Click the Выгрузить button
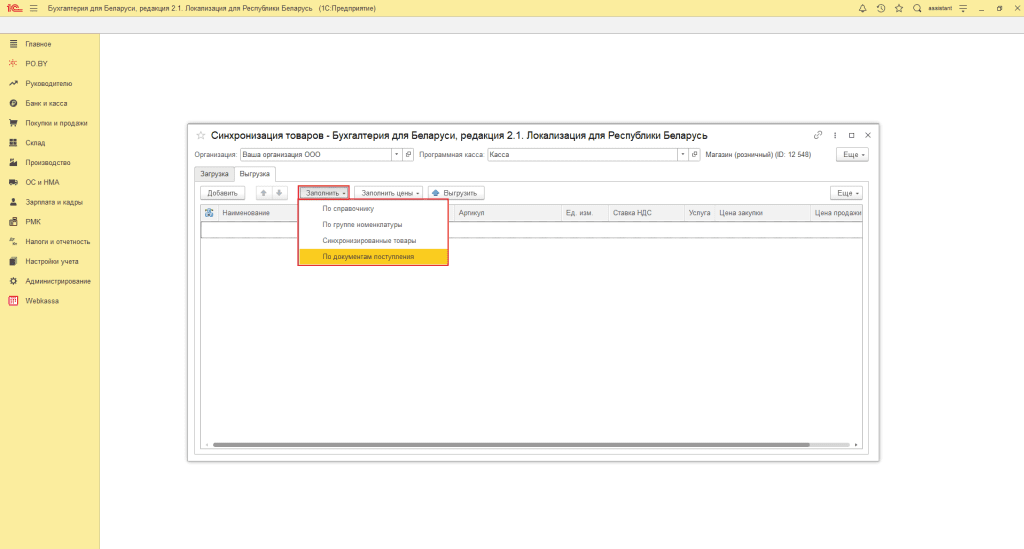This screenshot has width=1024, height=549. [x=456, y=193]
